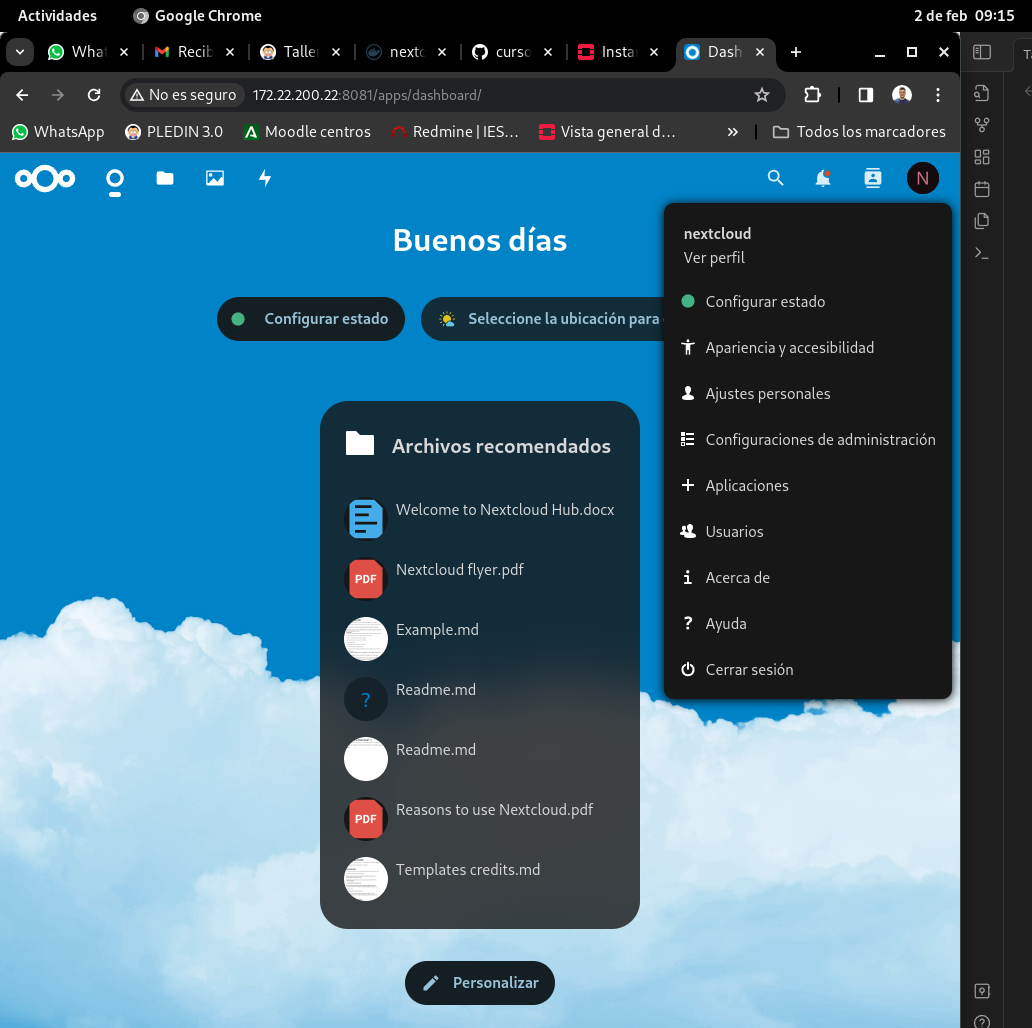This screenshot has width=1032, height=1028.
Task: Open the Moodle centros bookmark
Action: click(307, 132)
